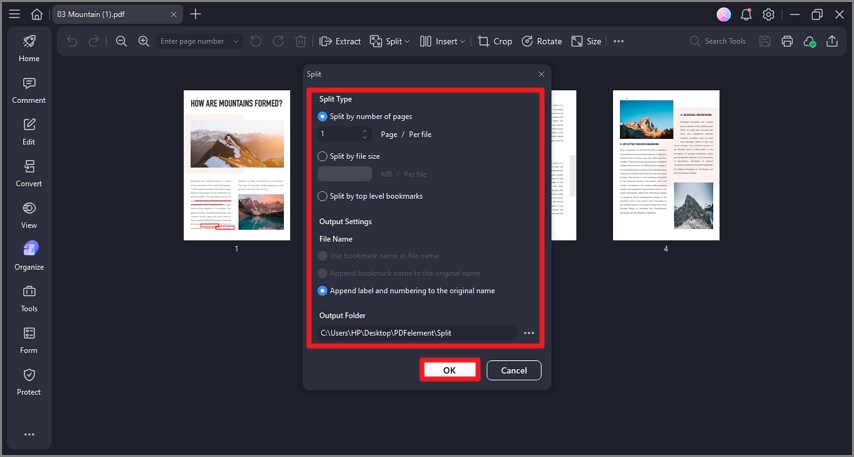Click Size in the toolbar
854x457 pixels.
coord(586,41)
